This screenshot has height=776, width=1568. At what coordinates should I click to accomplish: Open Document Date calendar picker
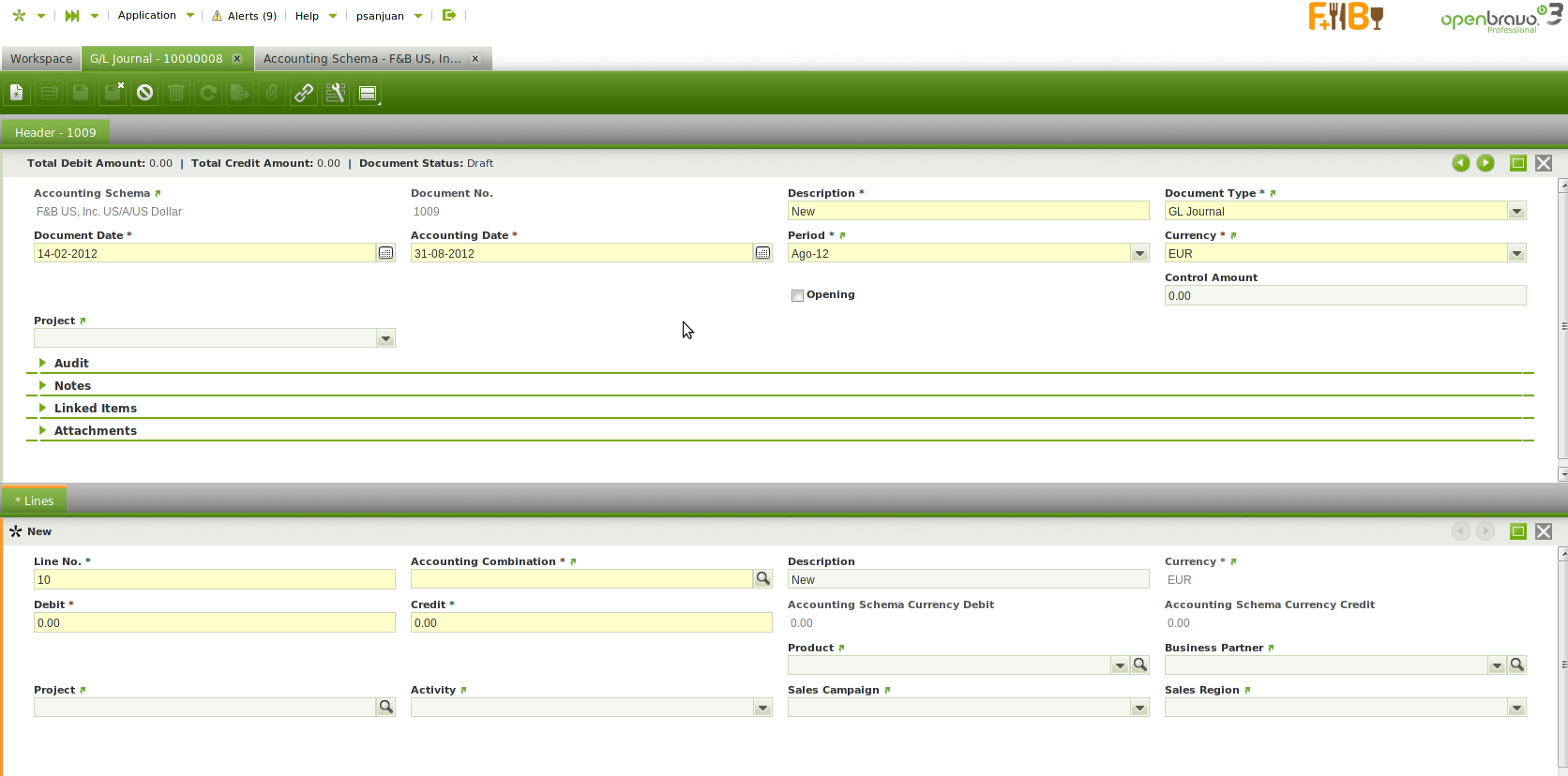(385, 253)
